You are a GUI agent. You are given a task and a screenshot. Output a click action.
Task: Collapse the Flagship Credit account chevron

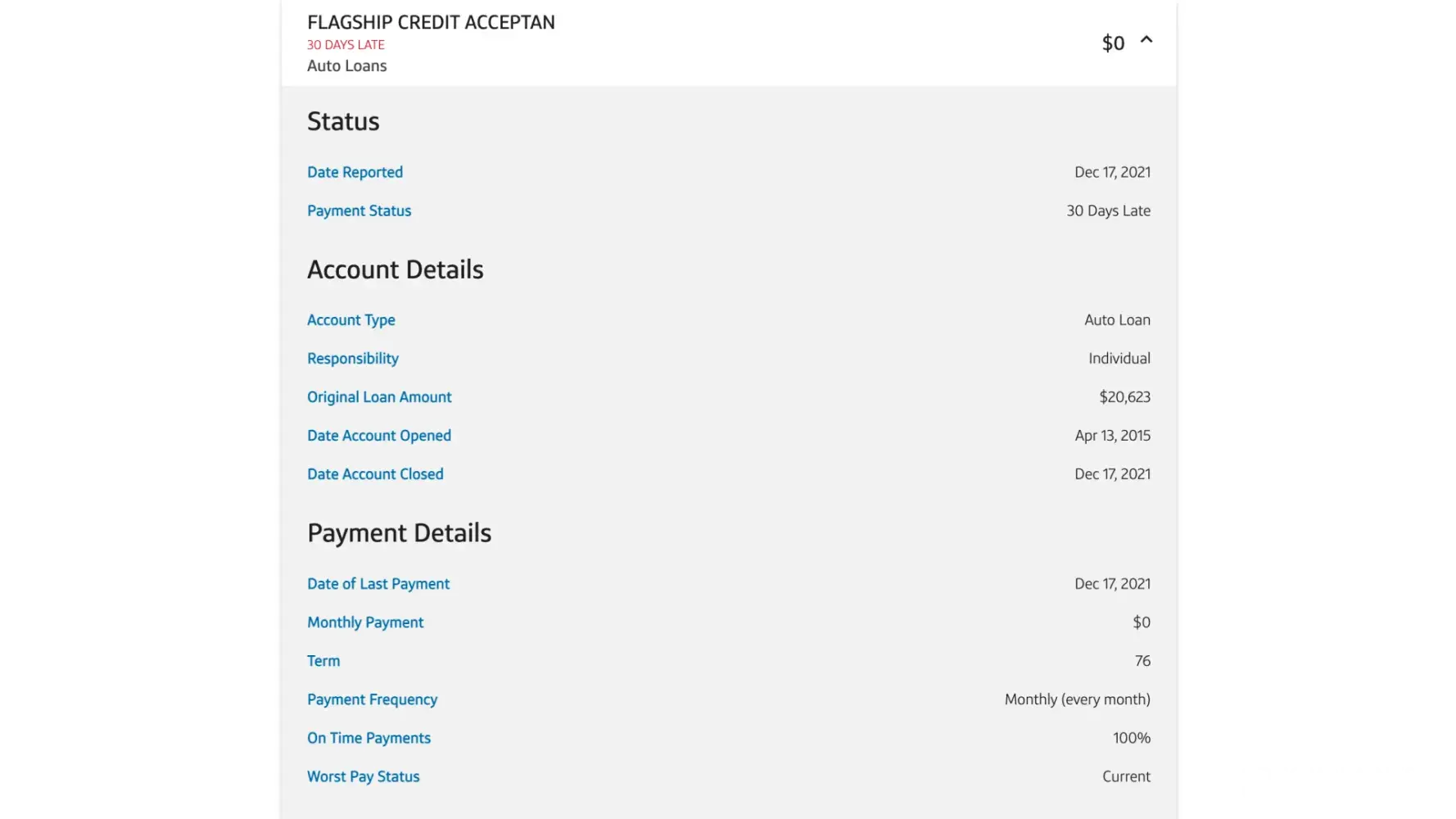click(x=1146, y=39)
